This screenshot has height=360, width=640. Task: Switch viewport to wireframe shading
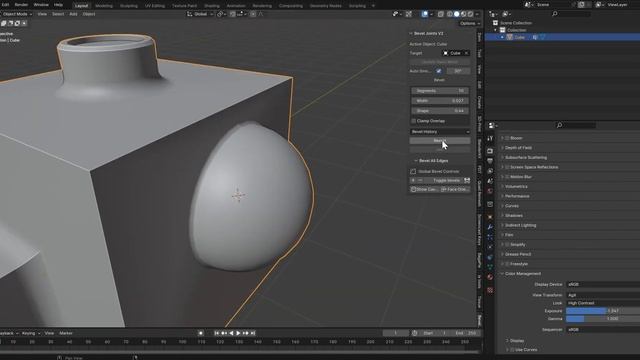(449, 14)
